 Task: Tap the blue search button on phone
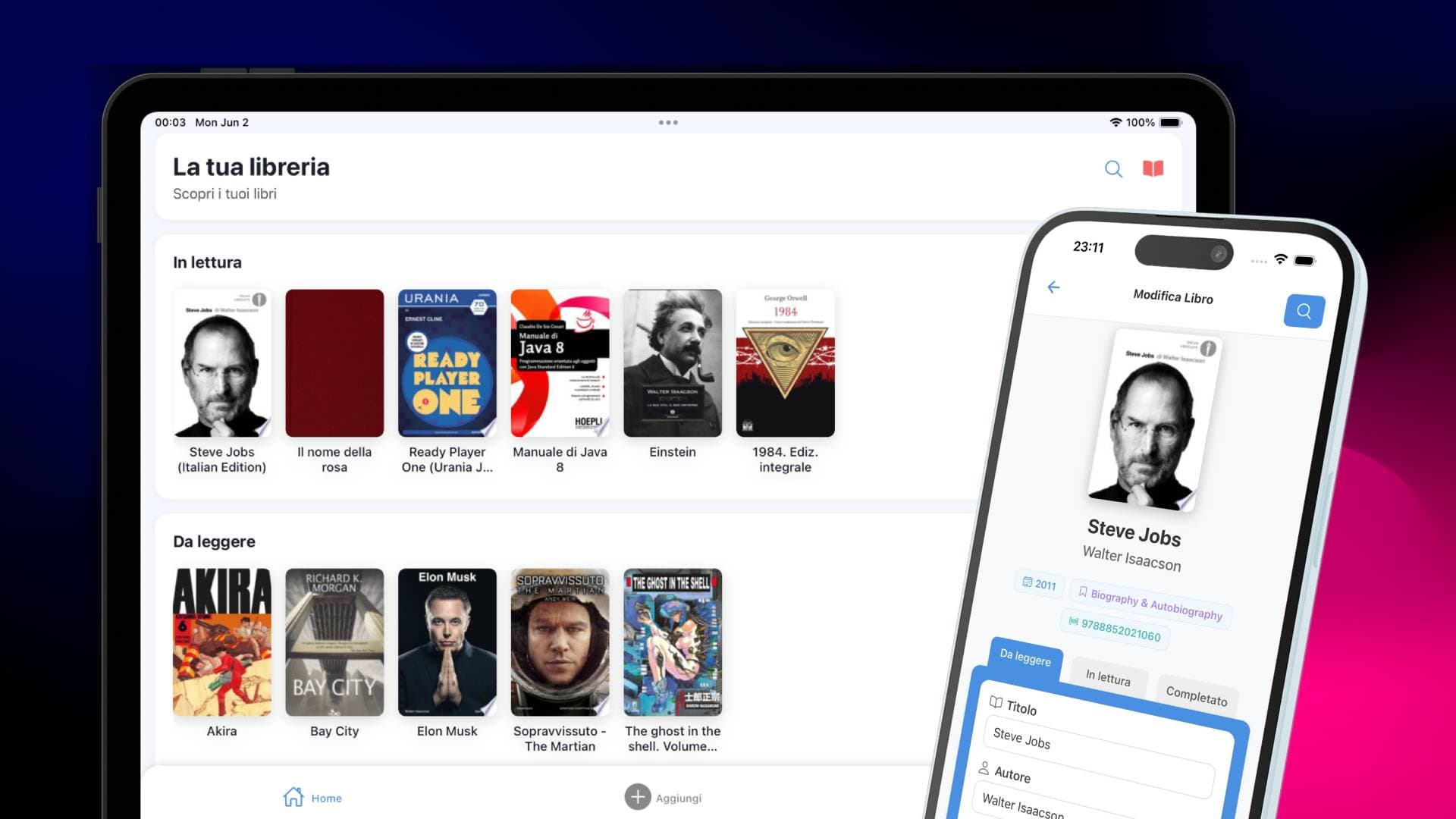(1304, 311)
